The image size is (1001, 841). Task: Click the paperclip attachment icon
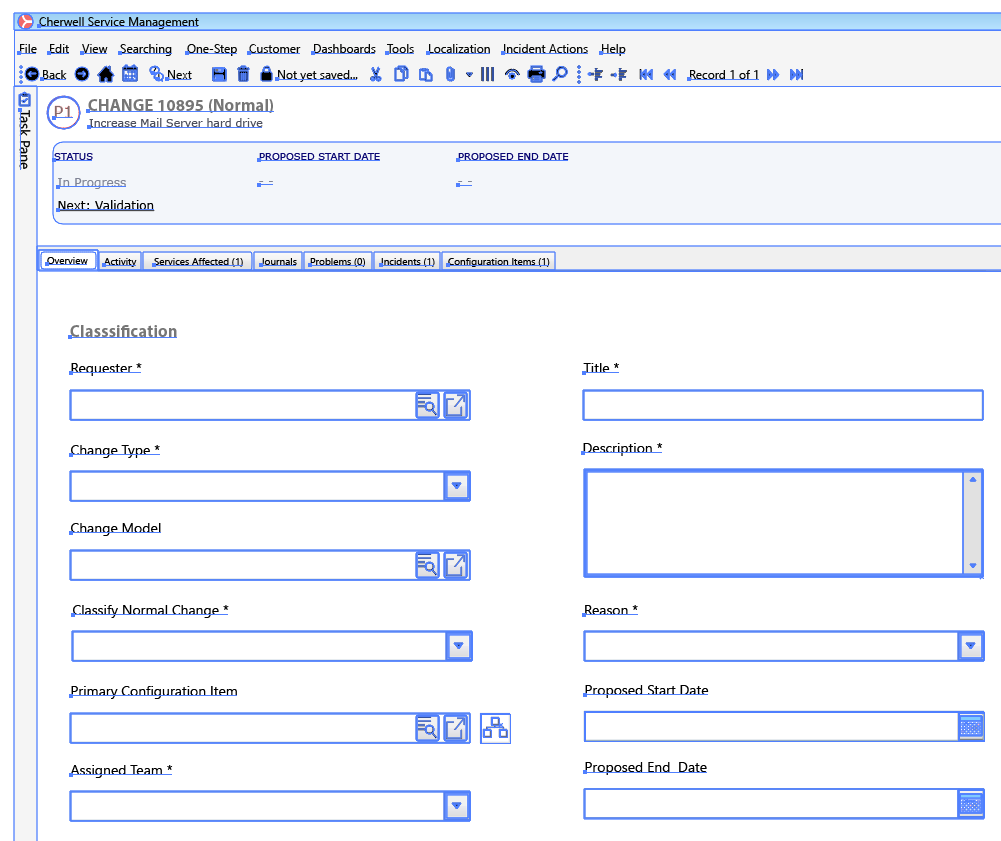450,74
